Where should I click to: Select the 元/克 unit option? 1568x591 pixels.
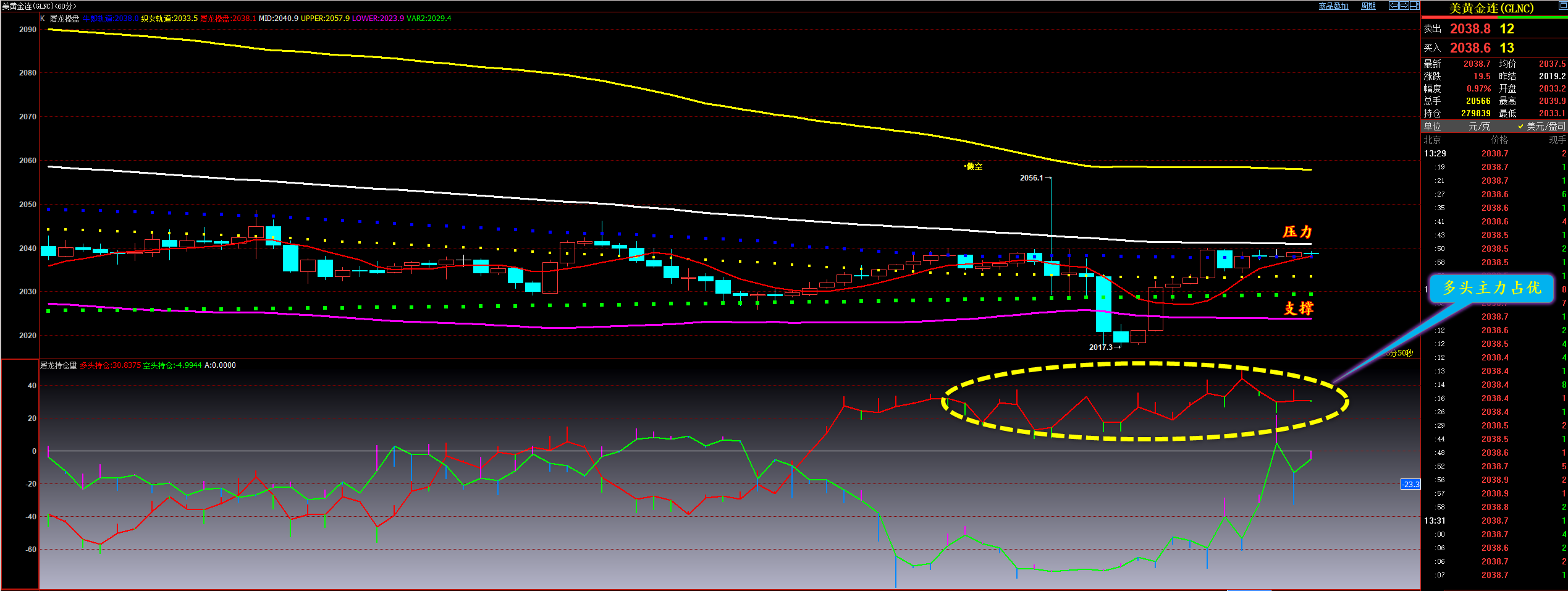click(x=1478, y=126)
